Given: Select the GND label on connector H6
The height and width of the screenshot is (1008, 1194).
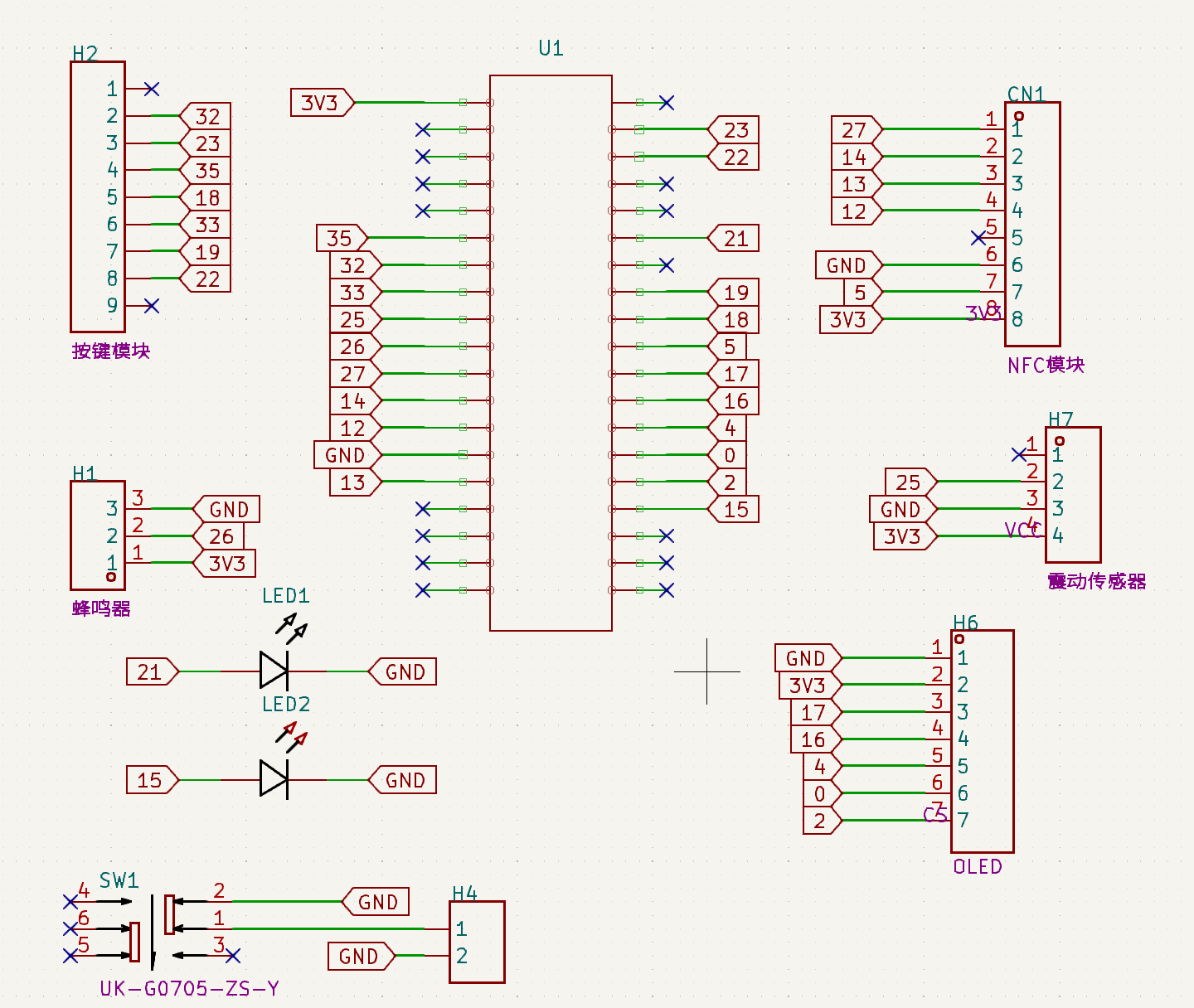Looking at the screenshot, I should tap(808, 657).
